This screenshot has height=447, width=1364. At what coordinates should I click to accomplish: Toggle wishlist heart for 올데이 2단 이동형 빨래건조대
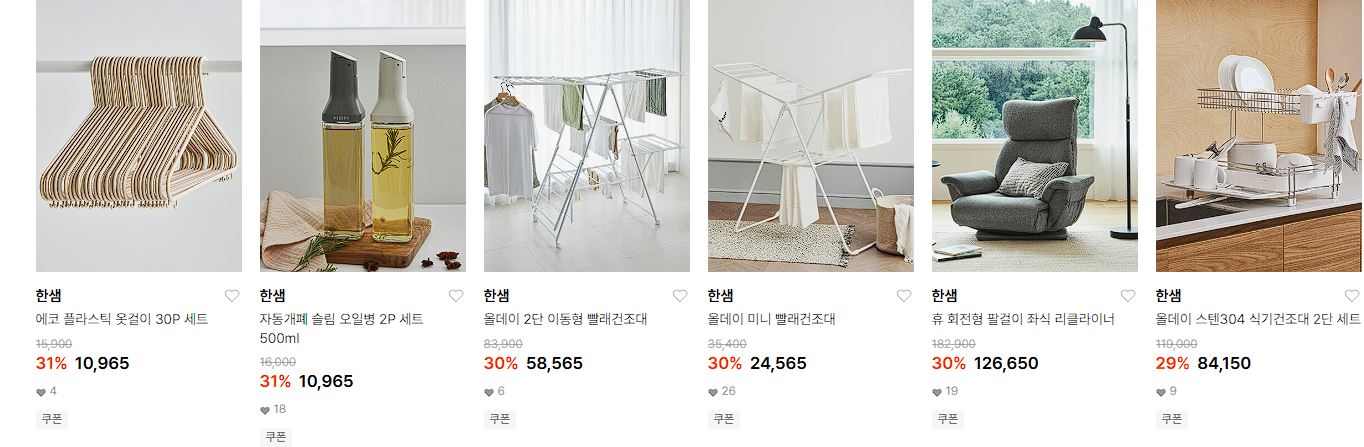coord(680,296)
